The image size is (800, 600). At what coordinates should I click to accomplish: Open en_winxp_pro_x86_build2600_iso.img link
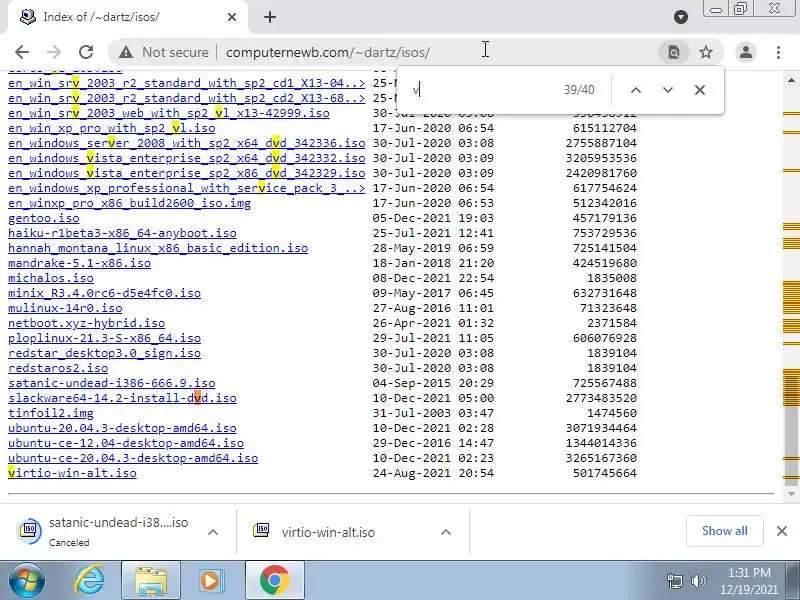(130, 203)
